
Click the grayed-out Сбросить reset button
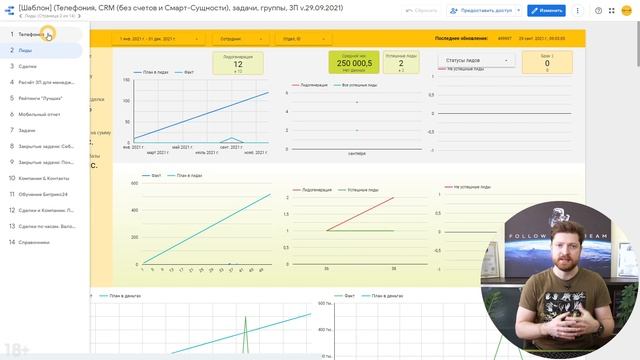pos(422,11)
